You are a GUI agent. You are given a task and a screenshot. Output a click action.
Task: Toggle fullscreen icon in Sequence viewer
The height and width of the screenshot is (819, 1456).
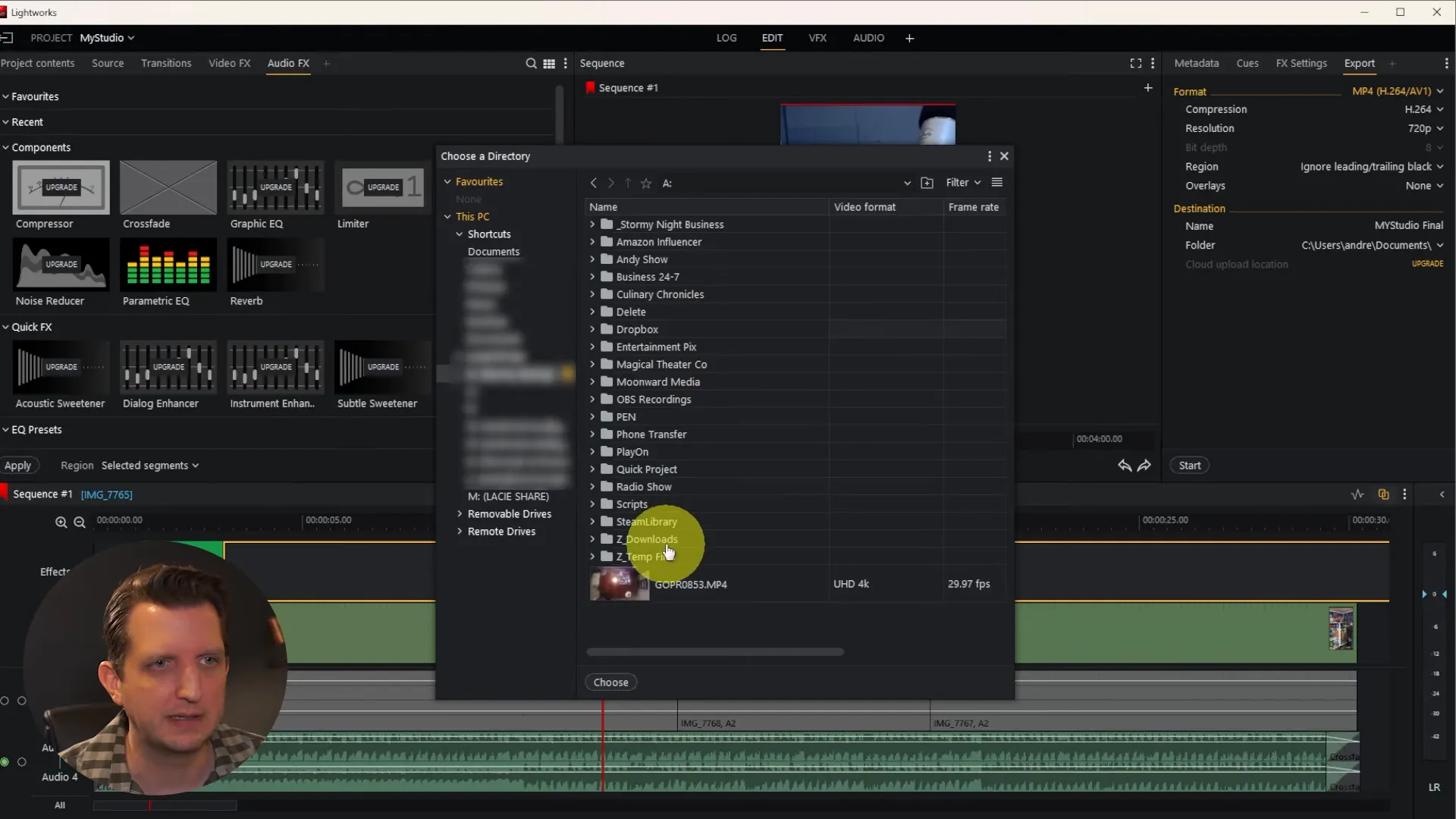coord(1135,64)
